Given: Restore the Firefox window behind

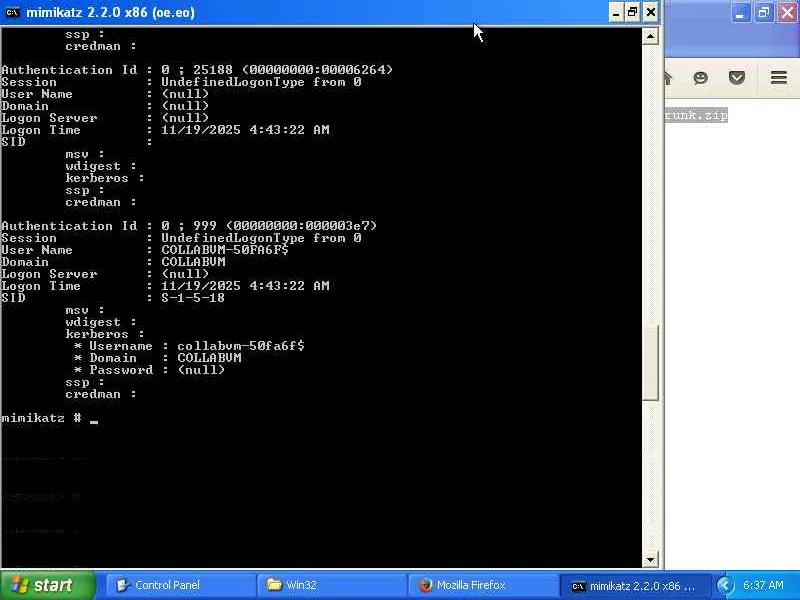Looking at the screenshot, I should click(x=764, y=12).
